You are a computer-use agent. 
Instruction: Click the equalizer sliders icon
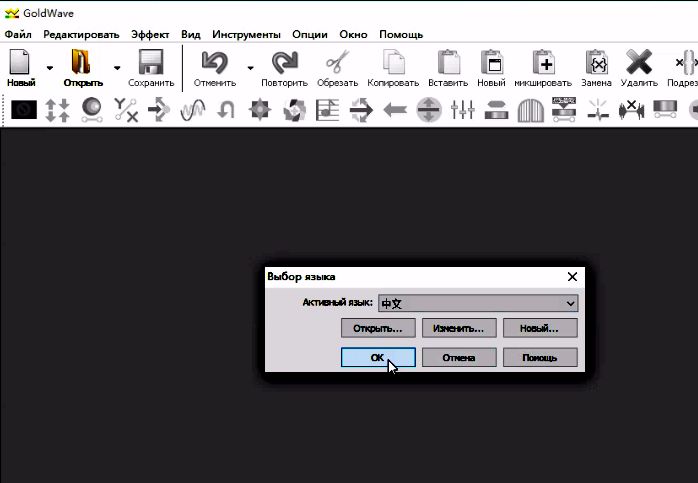coord(463,110)
